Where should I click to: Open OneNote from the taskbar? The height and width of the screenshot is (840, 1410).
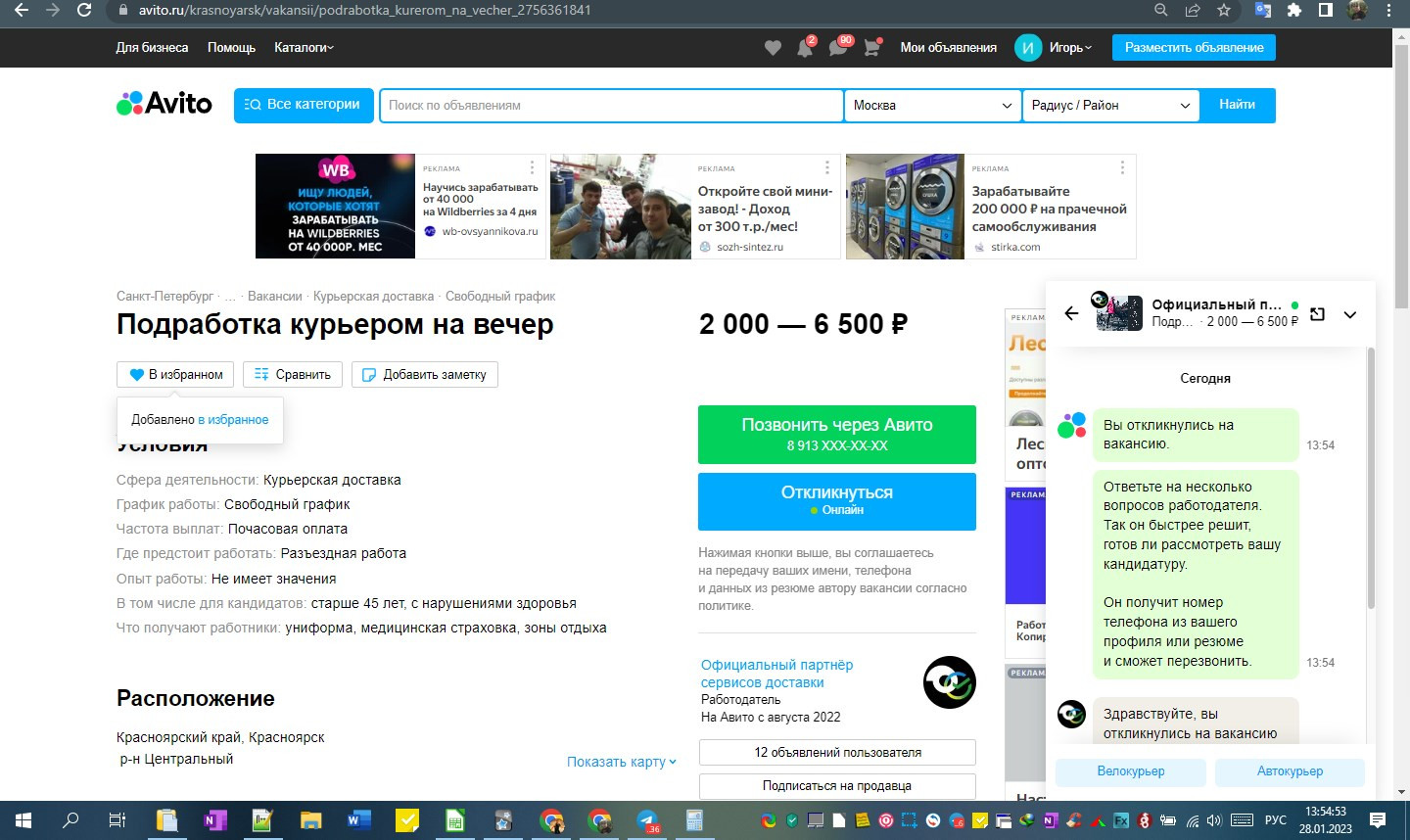point(214,820)
